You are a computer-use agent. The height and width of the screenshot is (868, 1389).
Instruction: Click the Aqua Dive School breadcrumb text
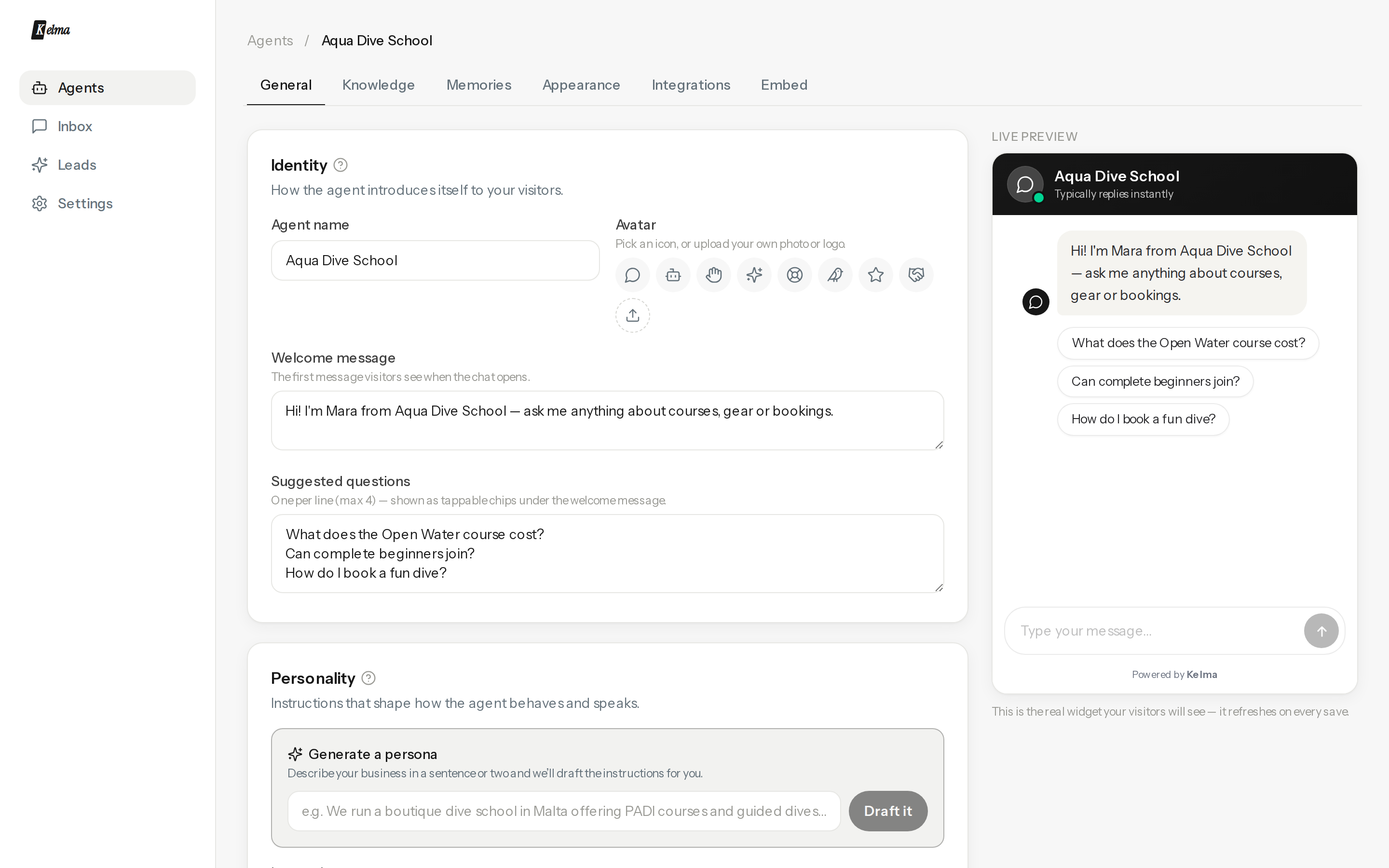[377, 41]
